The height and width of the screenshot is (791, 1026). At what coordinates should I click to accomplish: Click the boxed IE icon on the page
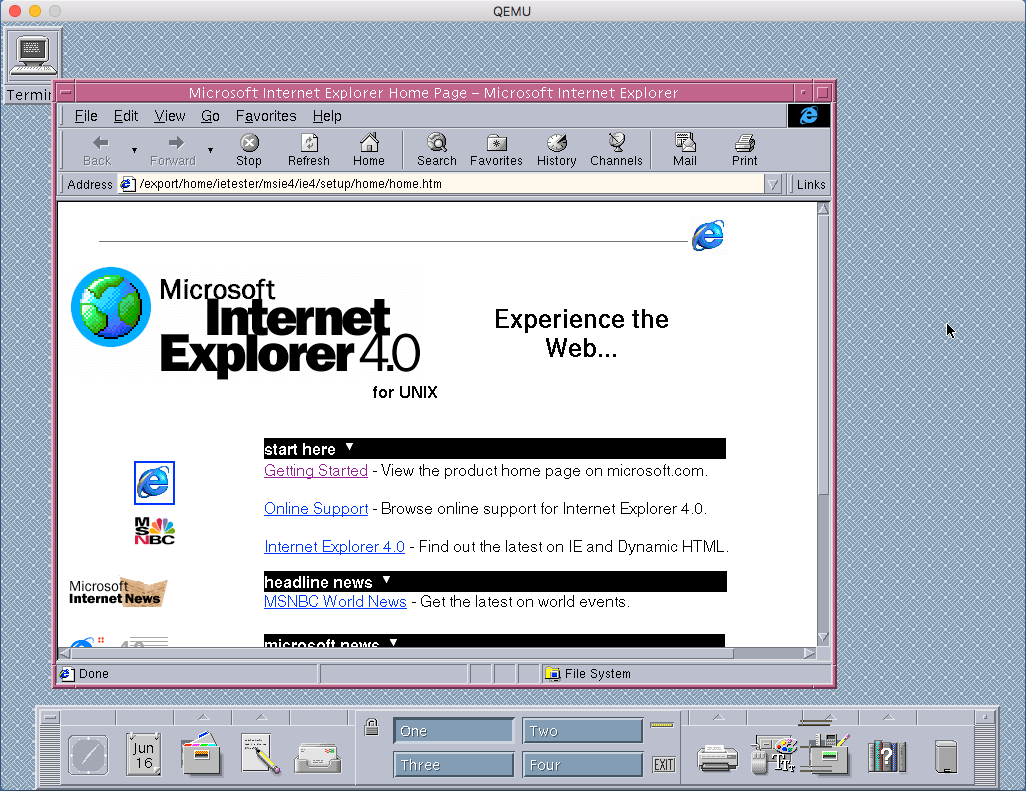(154, 483)
